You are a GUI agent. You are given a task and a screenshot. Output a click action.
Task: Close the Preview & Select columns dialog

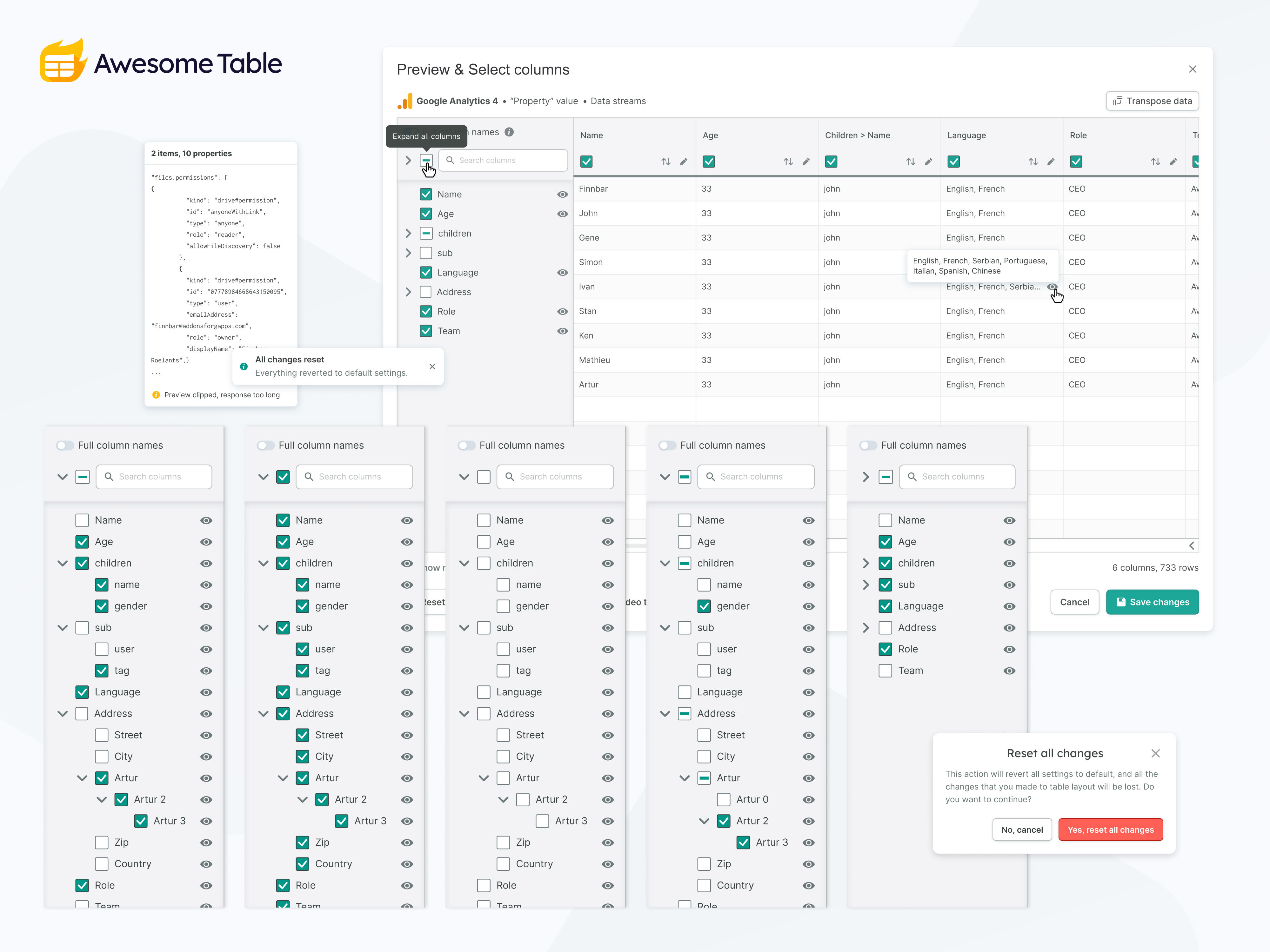click(1193, 69)
